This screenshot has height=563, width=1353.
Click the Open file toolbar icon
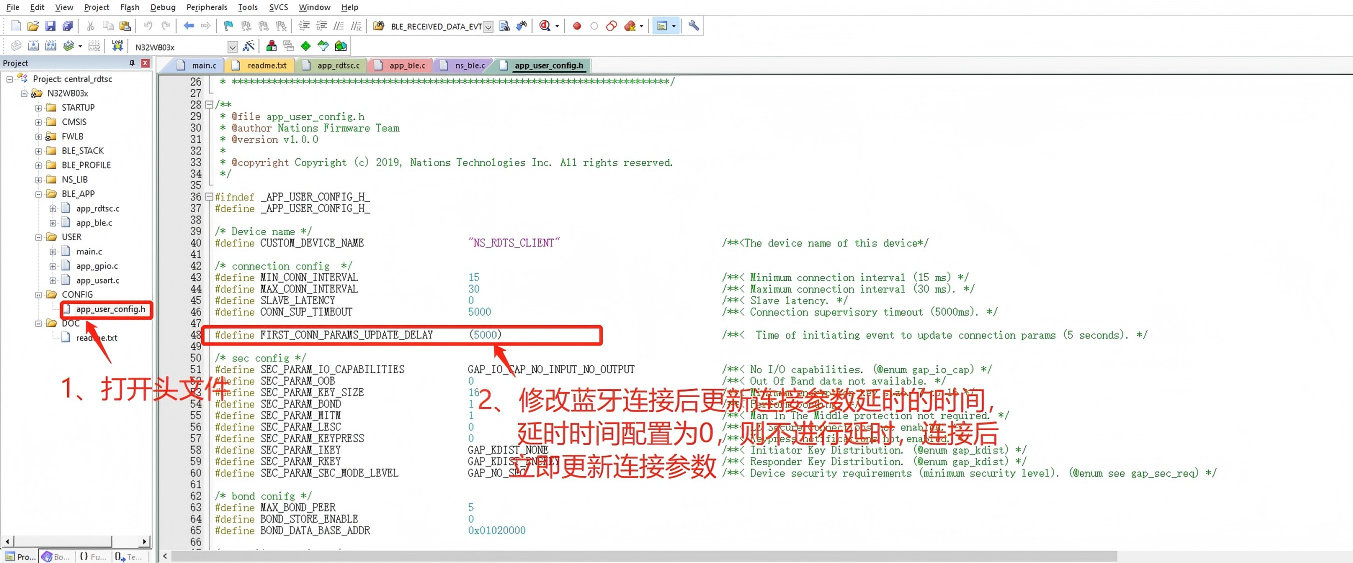coord(33,26)
